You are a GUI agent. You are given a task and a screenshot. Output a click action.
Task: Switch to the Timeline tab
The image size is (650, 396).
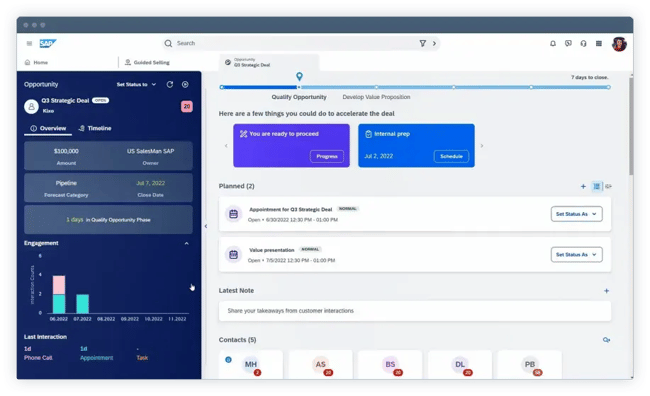pos(95,129)
